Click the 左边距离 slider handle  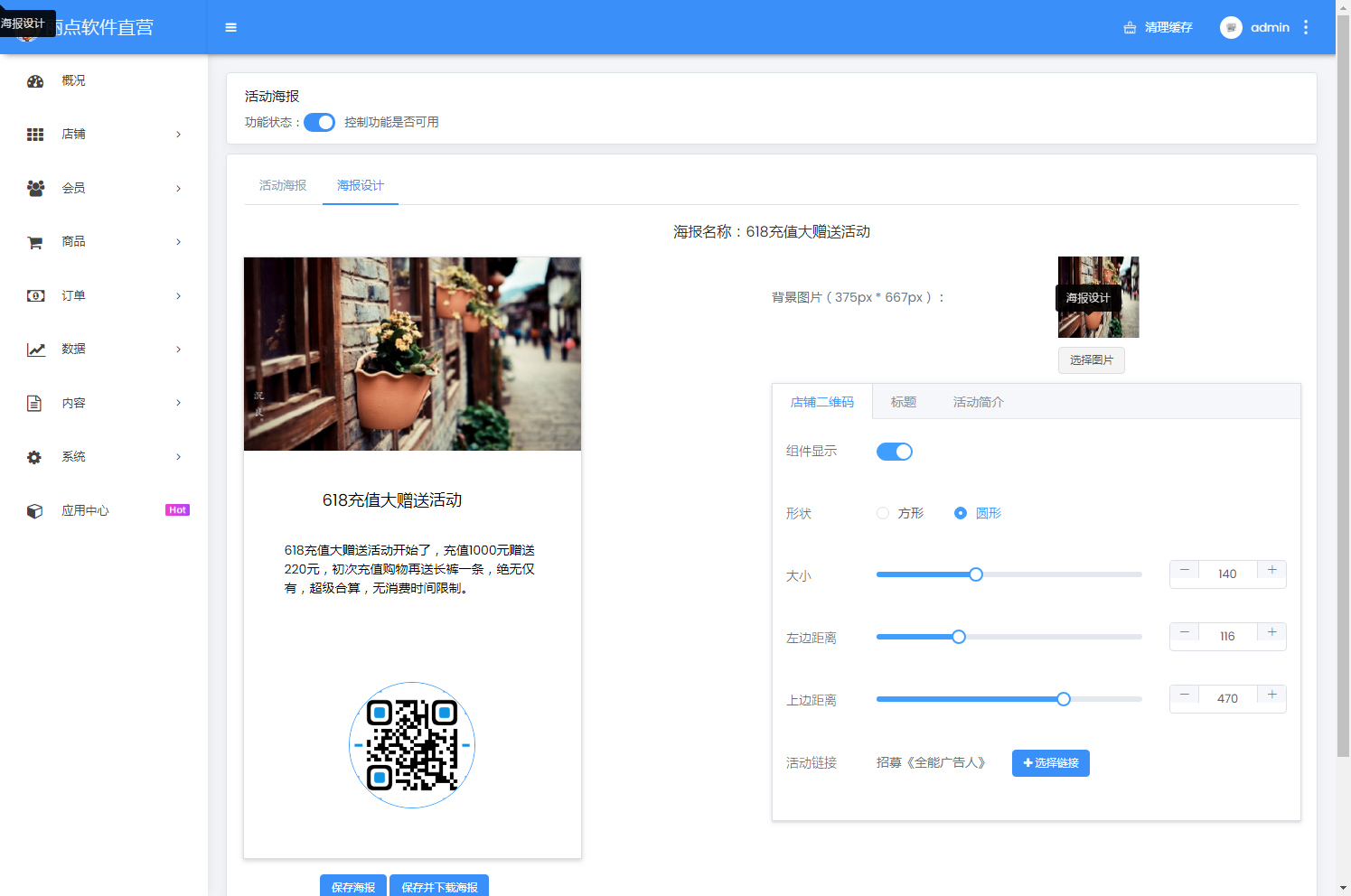(x=959, y=637)
